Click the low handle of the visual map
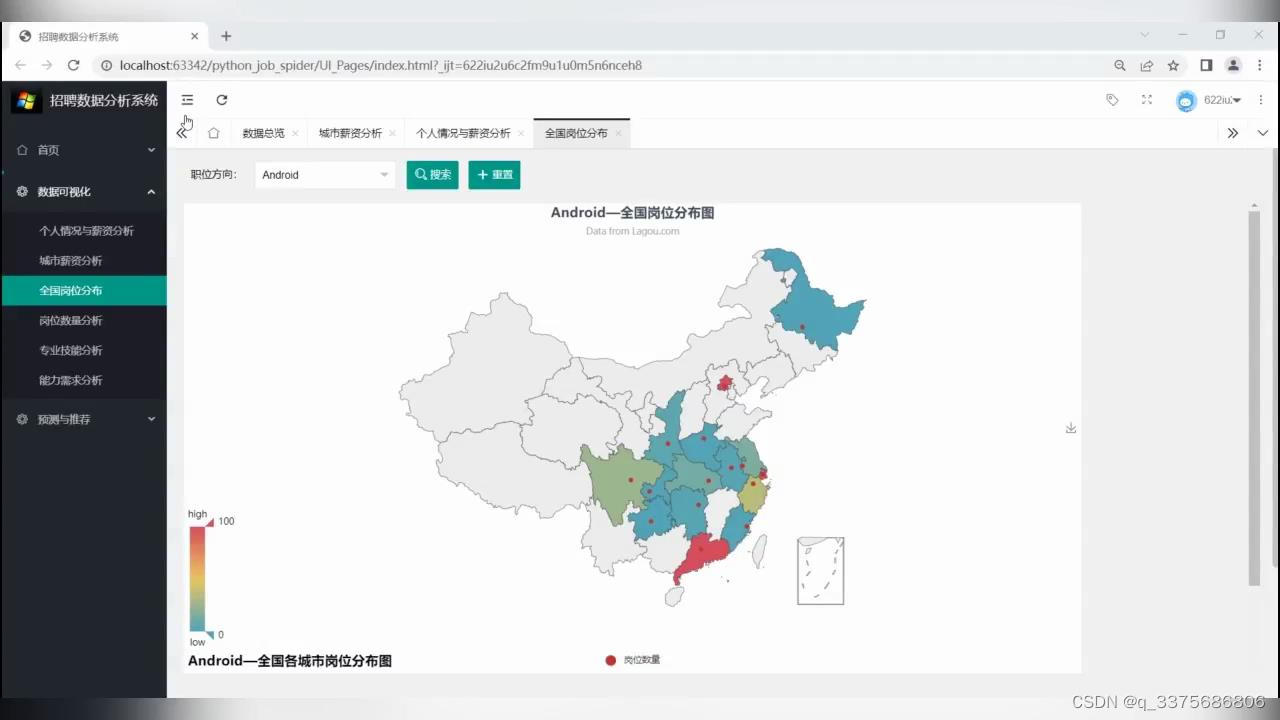Image resolution: width=1280 pixels, height=720 pixels. point(209,634)
